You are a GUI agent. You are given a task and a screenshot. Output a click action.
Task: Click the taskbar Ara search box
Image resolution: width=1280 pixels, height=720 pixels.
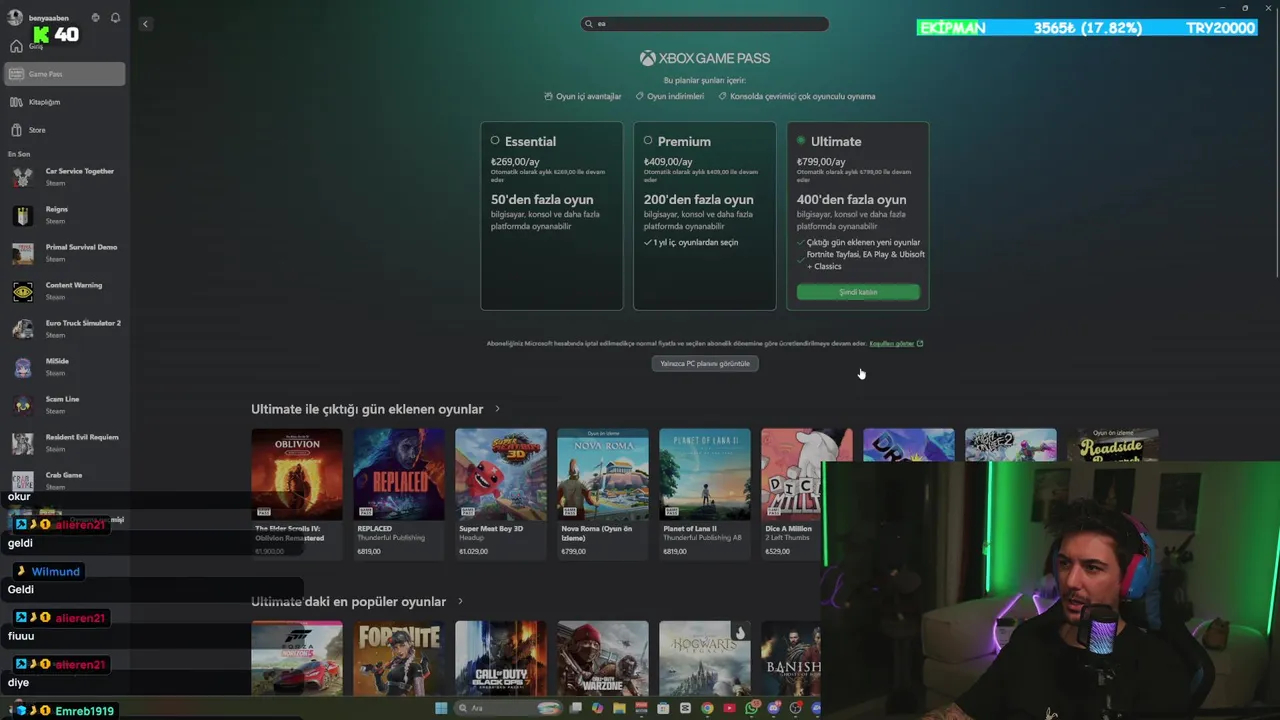click(x=508, y=708)
